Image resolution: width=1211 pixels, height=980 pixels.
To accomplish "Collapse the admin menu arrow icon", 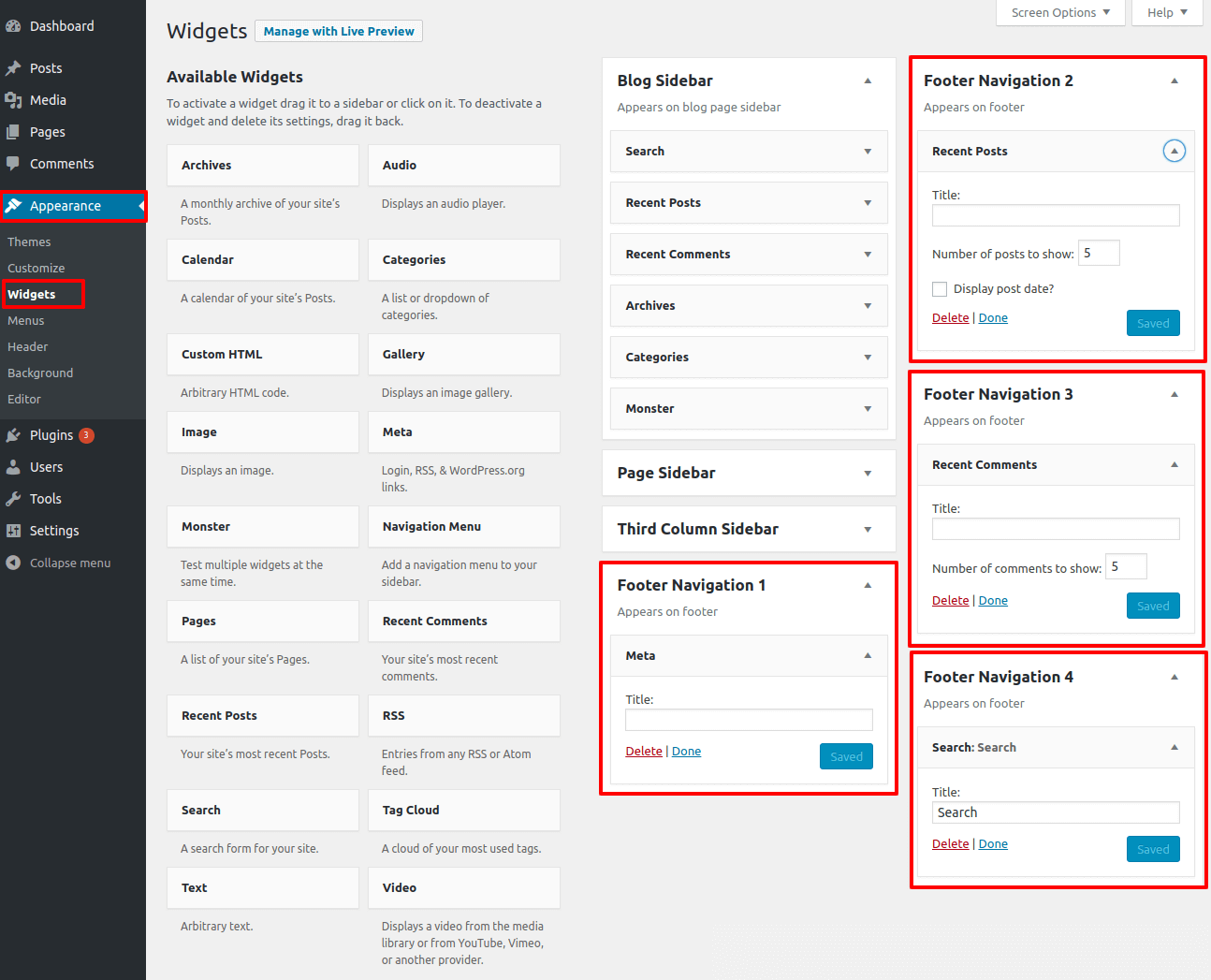I will click(13, 563).
